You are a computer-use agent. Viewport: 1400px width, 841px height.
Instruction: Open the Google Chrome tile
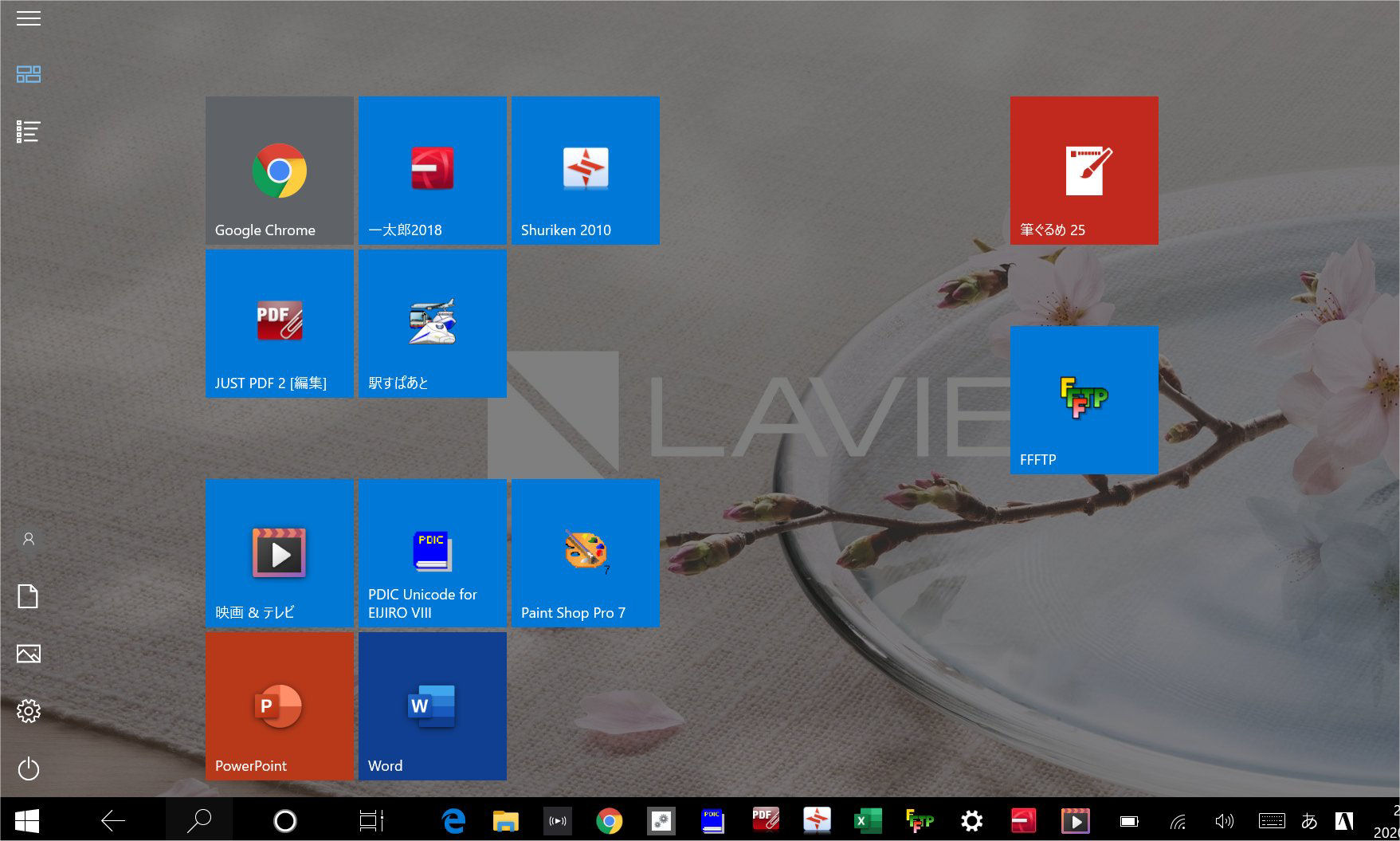point(279,170)
